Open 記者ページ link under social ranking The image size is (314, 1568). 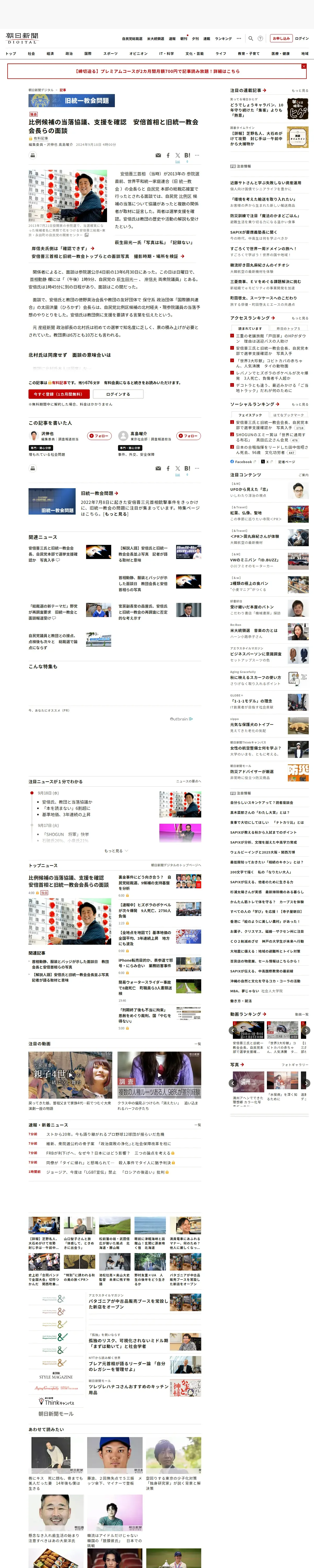287,462
